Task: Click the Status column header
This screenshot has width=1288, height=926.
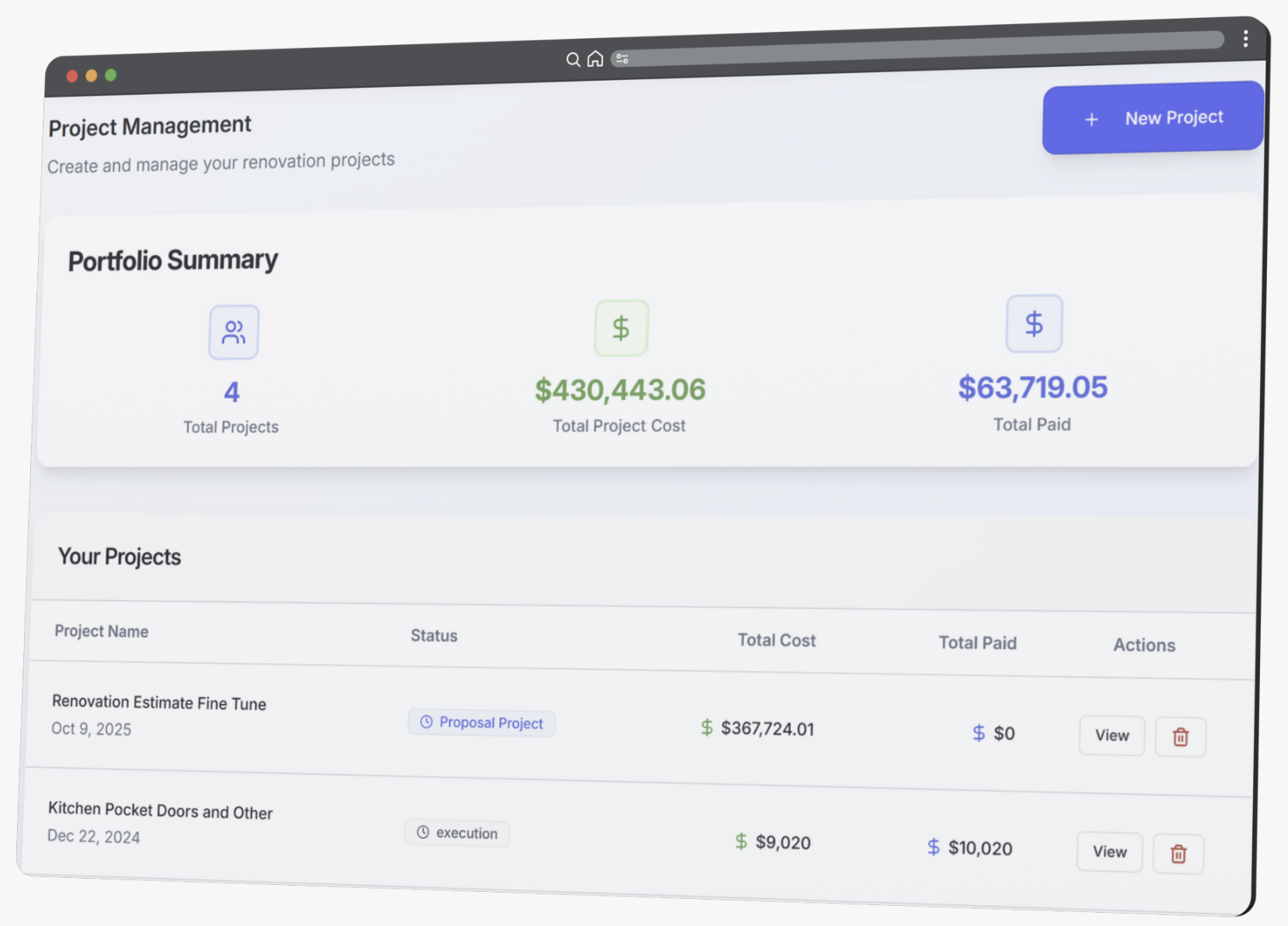Action: [434, 636]
